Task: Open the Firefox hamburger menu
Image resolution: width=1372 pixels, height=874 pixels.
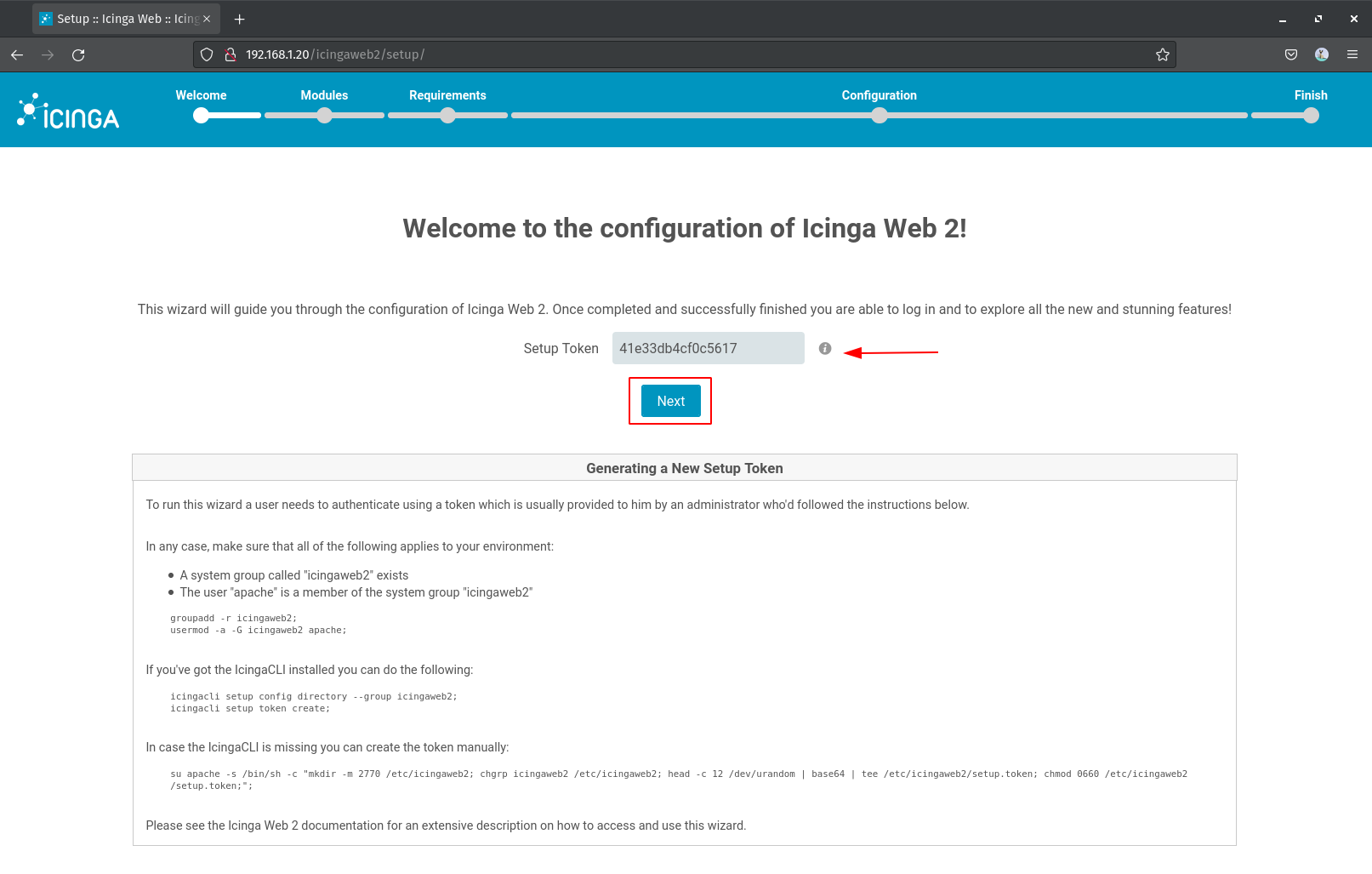Action: pyautogui.click(x=1352, y=55)
